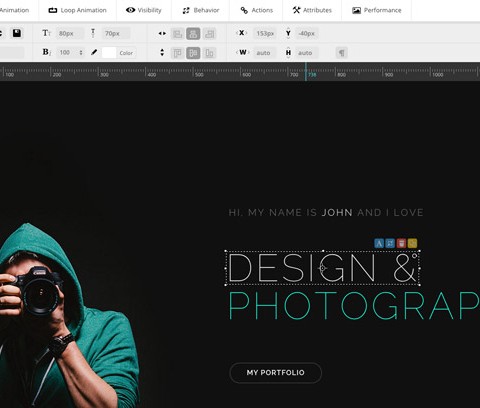Open the white font color swatch
Viewport: 480px width, 408px height.
(109, 53)
